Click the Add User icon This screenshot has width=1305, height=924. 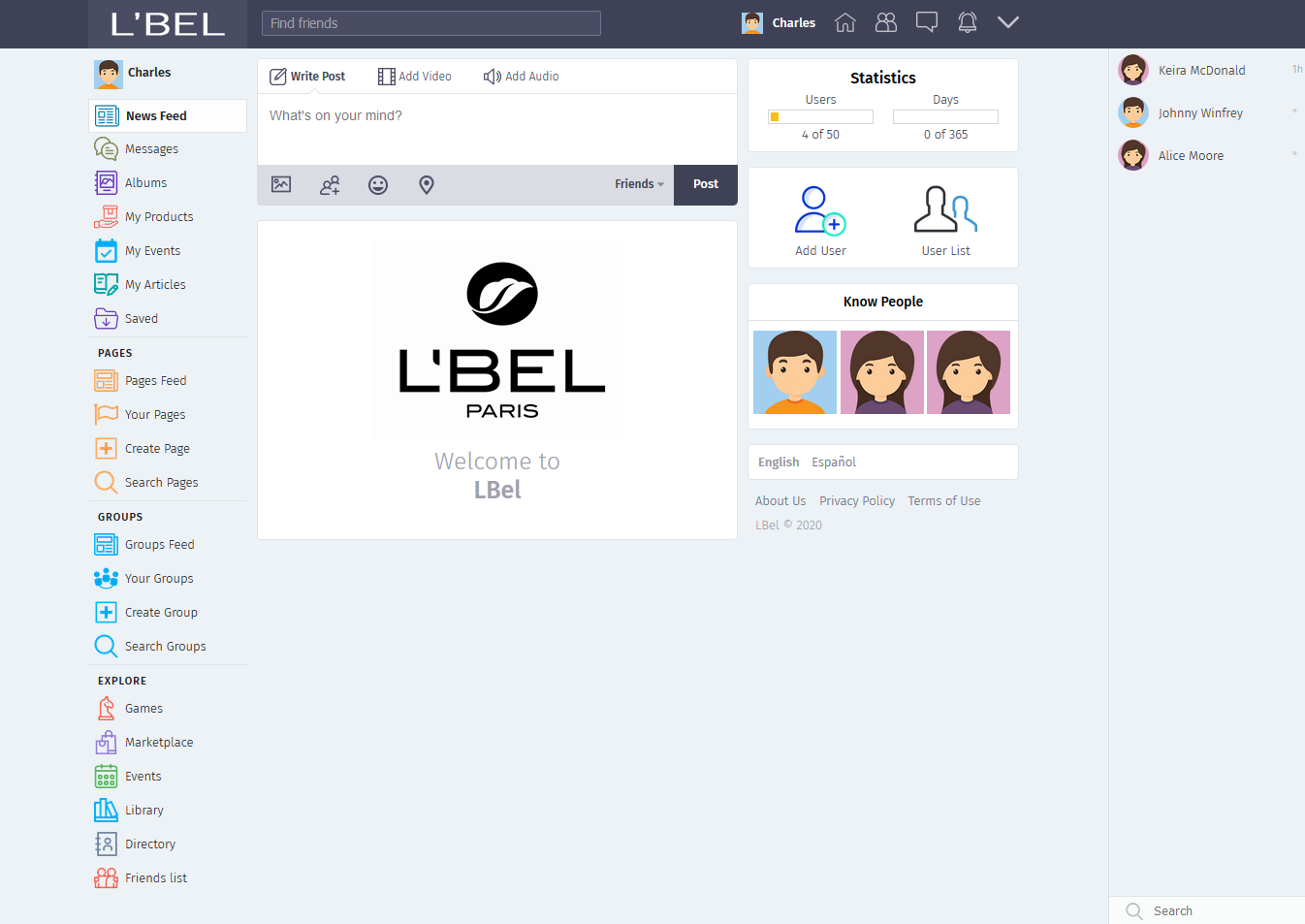820,210
